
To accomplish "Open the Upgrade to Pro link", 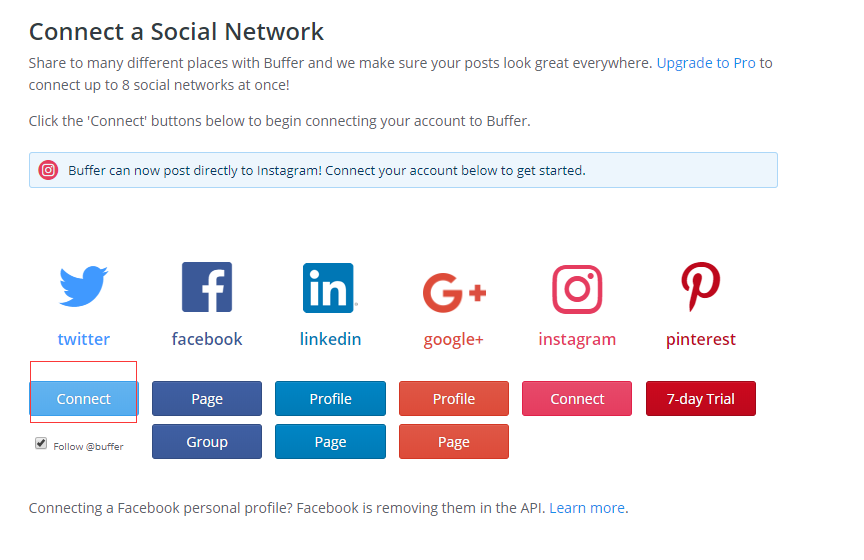I will click(706, 63).
